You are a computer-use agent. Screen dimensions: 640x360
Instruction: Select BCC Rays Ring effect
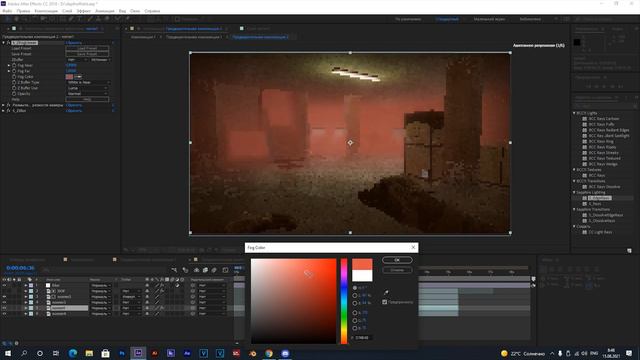[601, 142]
